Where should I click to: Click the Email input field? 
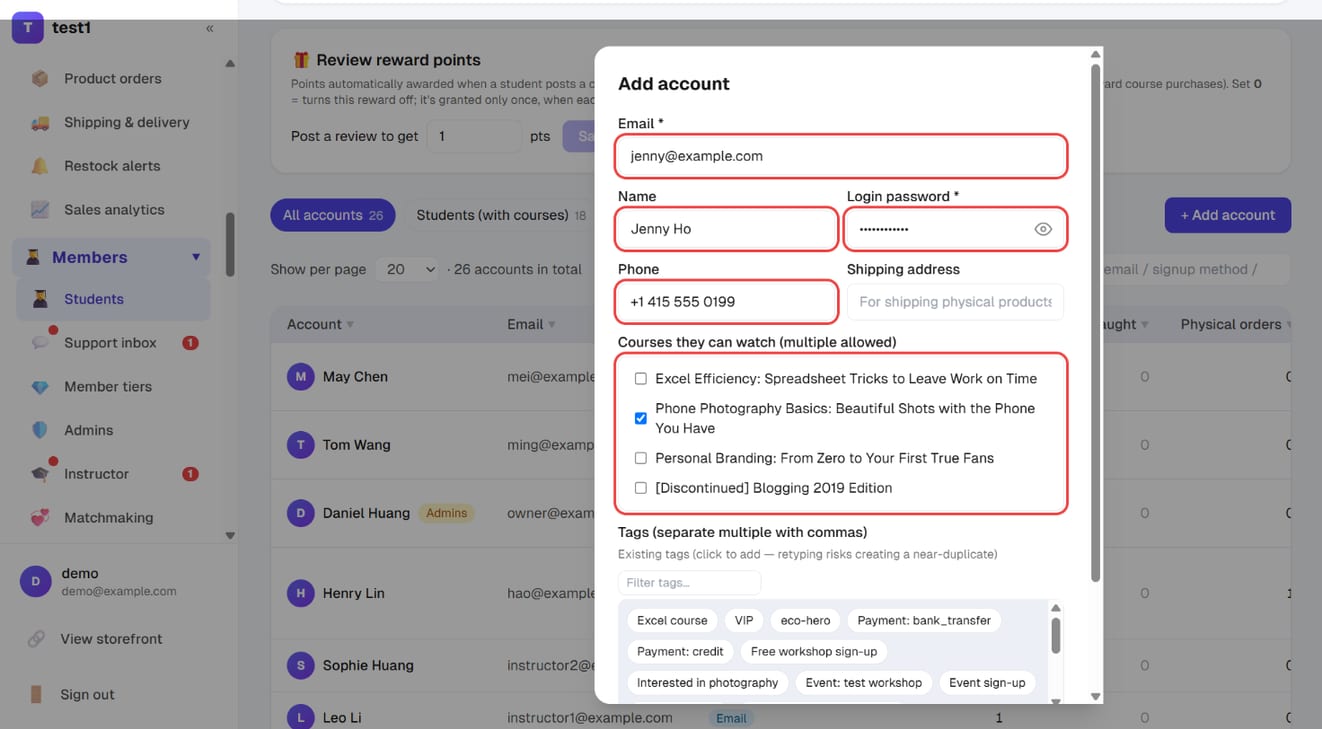(x=841, y=156)
